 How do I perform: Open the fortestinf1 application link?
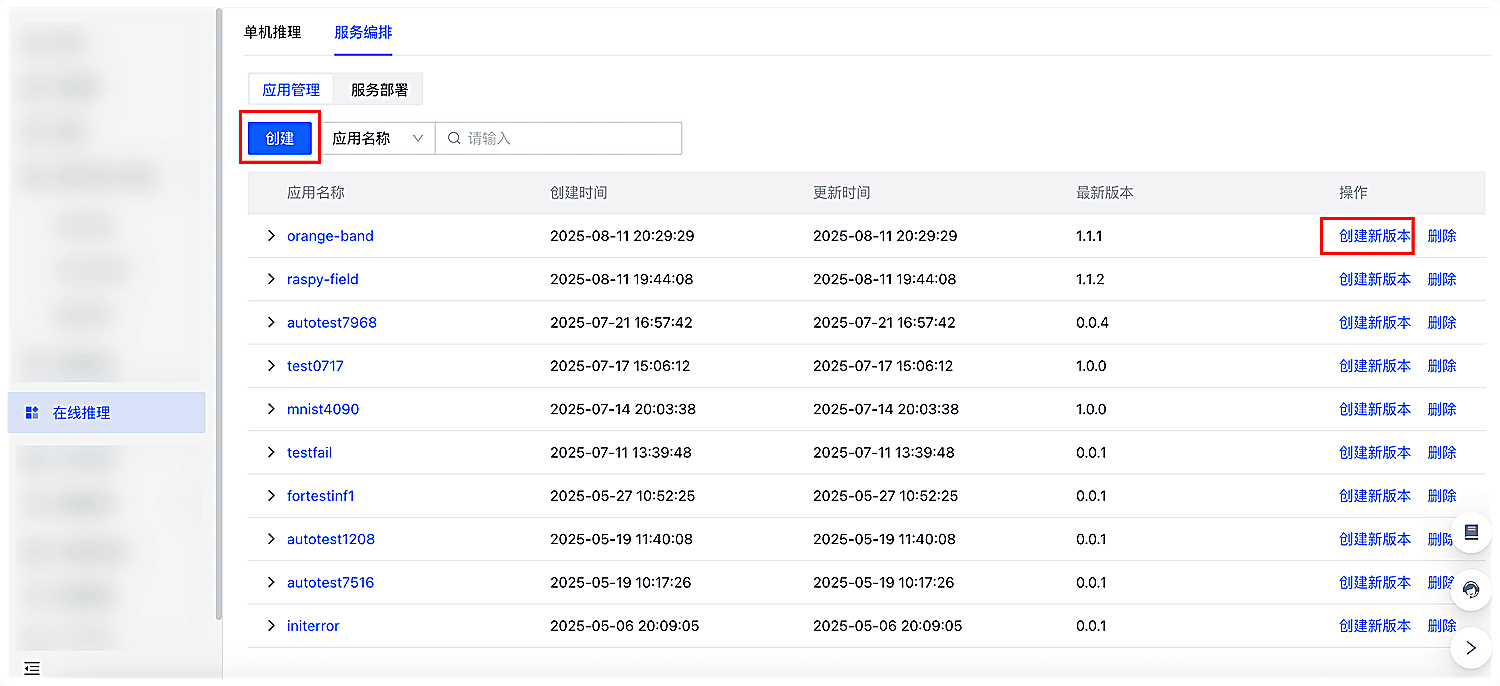321,496
